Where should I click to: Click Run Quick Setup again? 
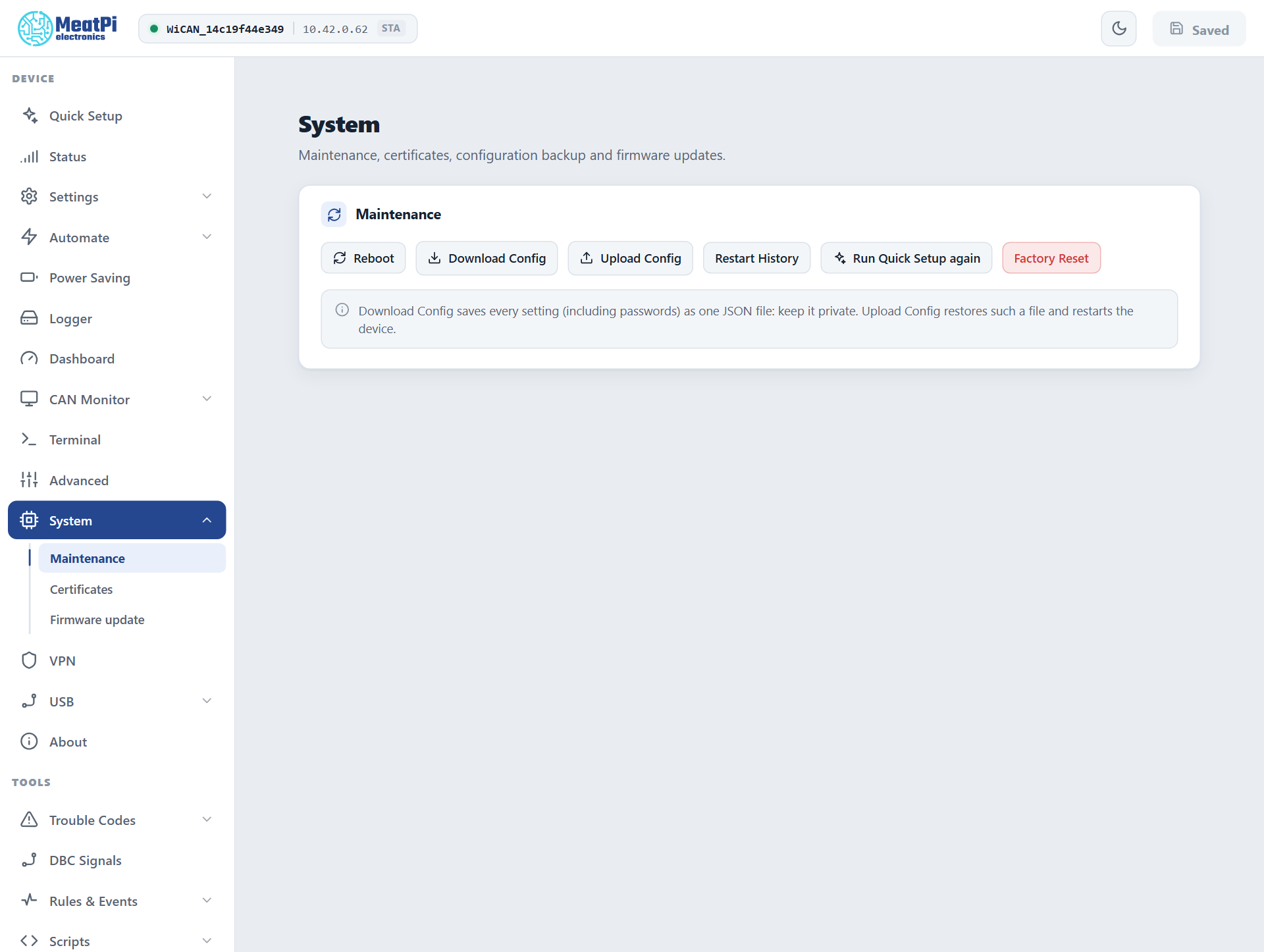click(x=906, y=258)
